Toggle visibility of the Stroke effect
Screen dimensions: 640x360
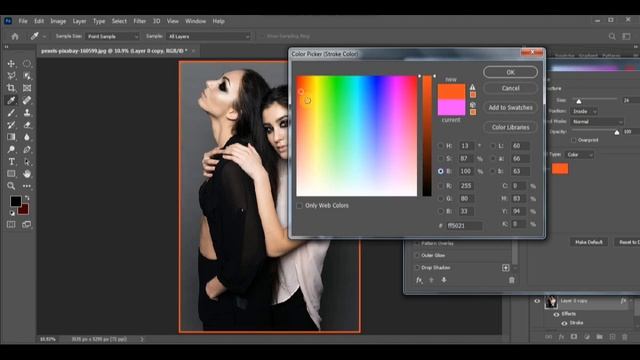click(x=564, y=323)
